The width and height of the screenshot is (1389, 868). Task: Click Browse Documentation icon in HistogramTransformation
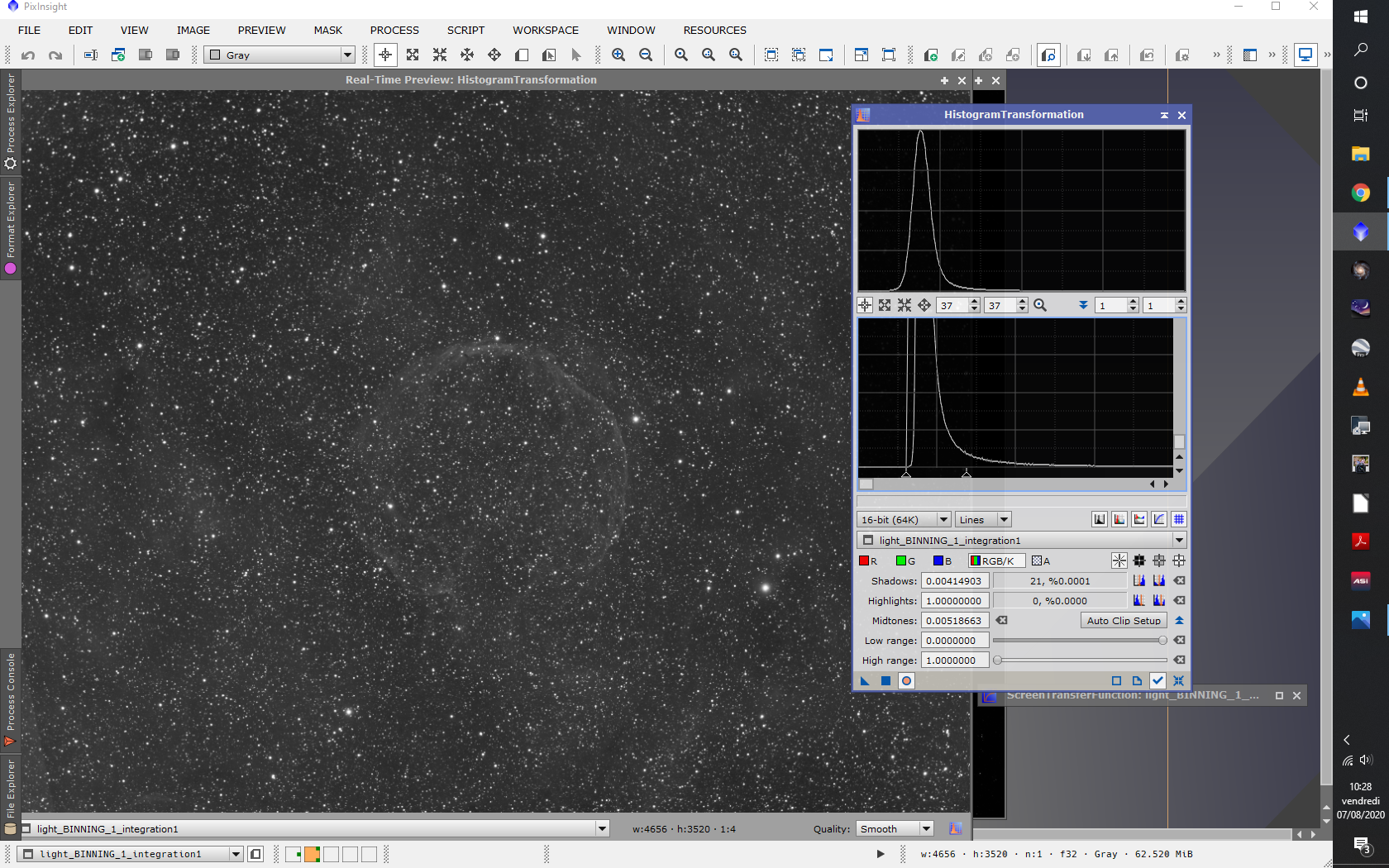1137,681
